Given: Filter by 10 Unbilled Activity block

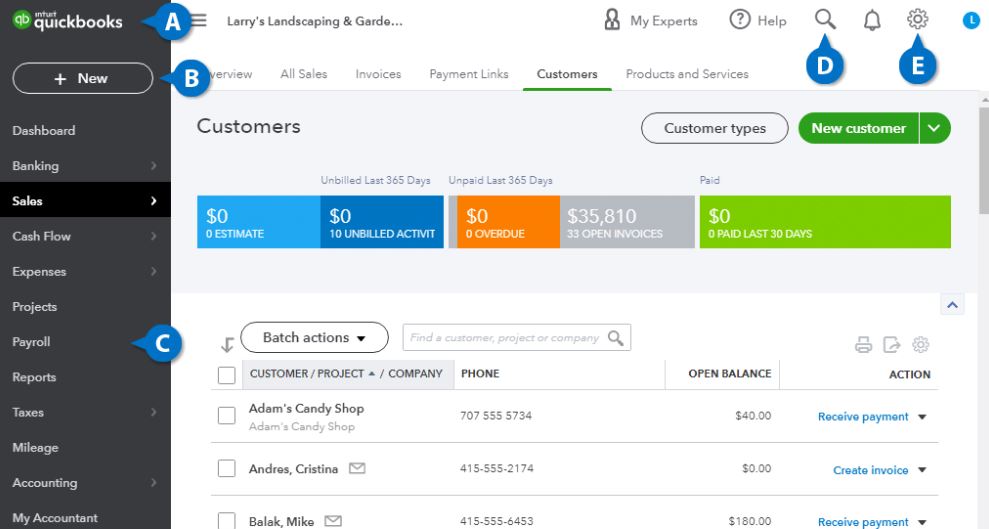Looking at the screenshot, I should 382,222.
